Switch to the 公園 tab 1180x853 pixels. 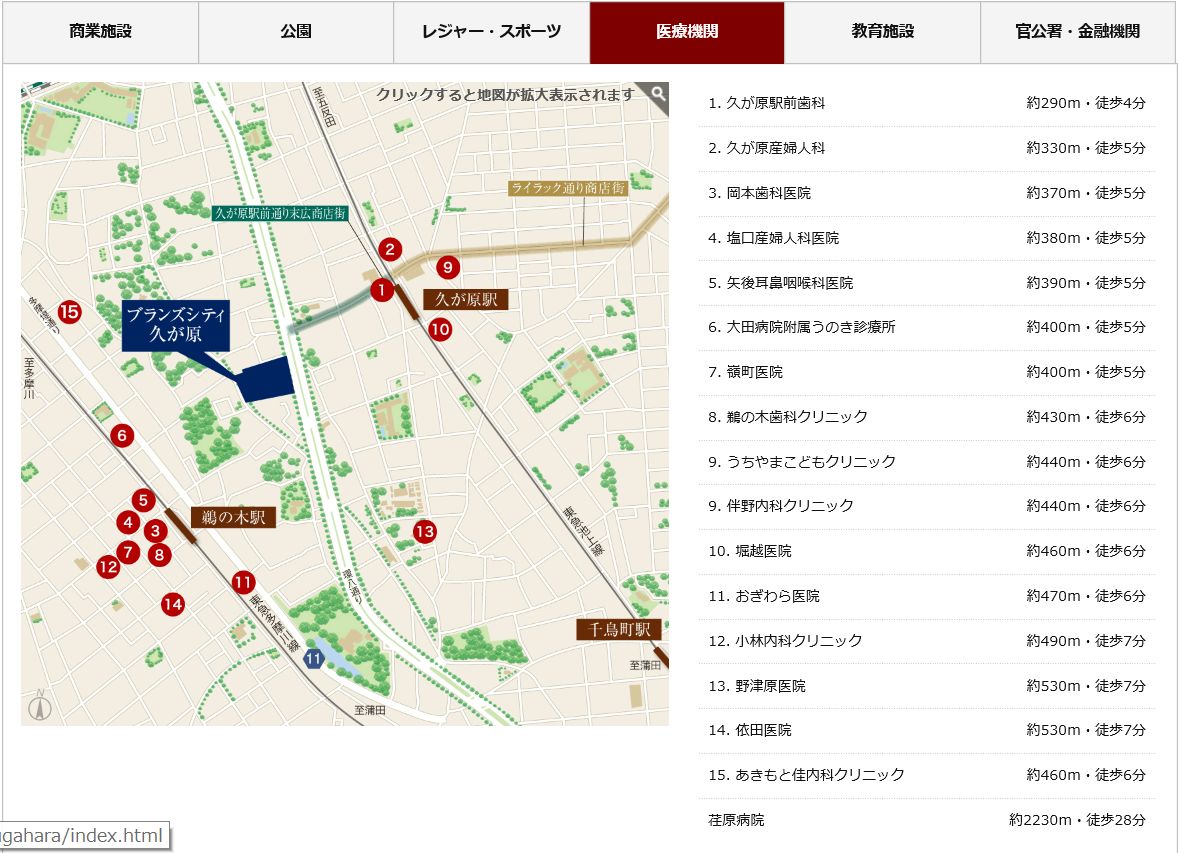click(296, 31)
